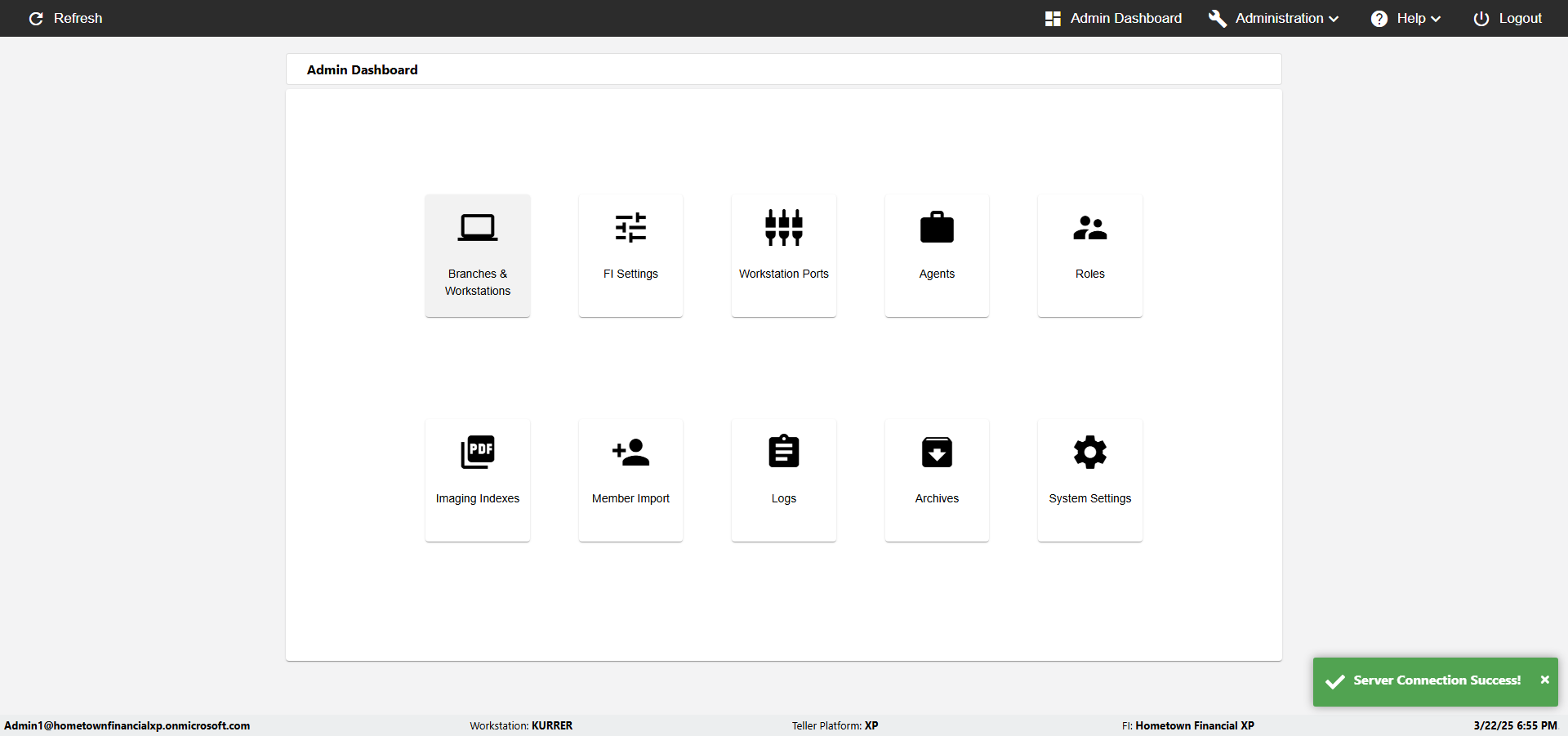Click the Agents tile label
The image size is (1568, 736).
[x=937, y=274]
